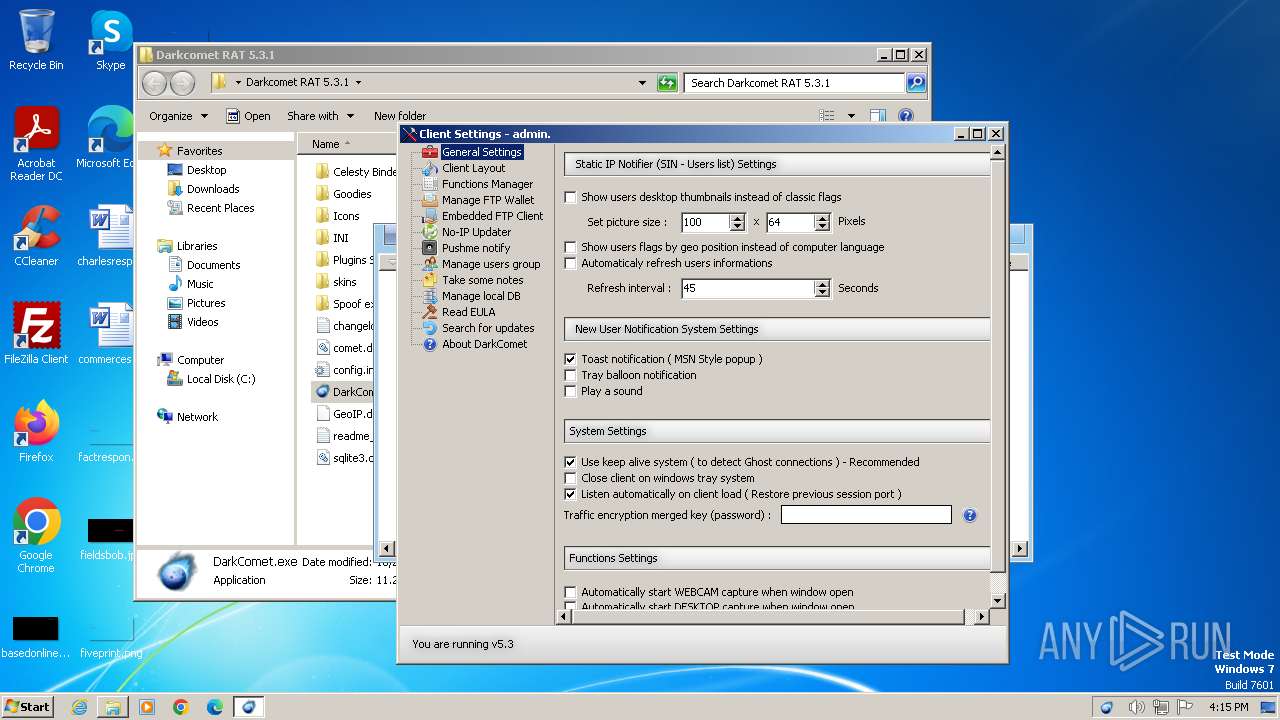Uncheck Use keep alive system

click(571, 462)
